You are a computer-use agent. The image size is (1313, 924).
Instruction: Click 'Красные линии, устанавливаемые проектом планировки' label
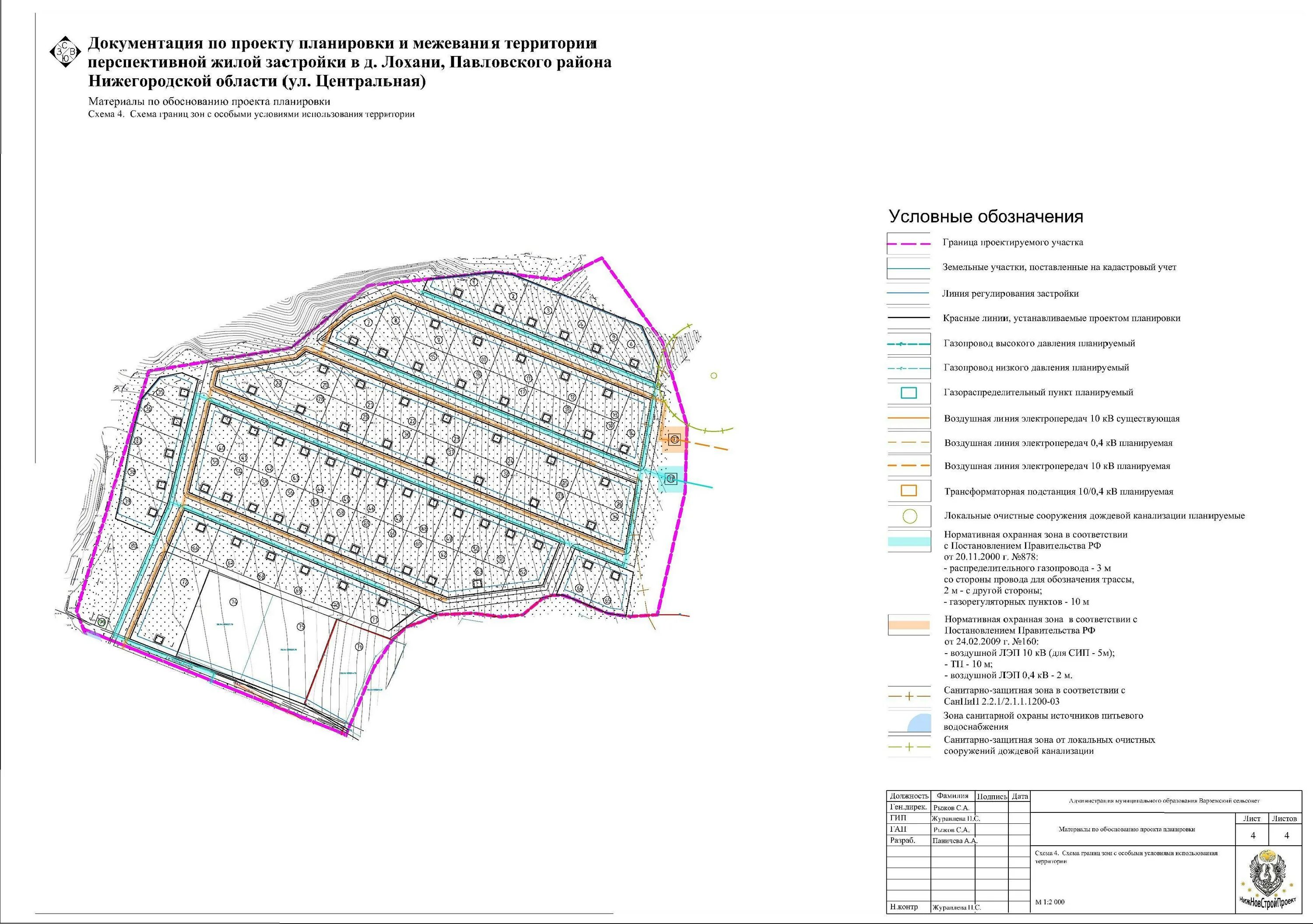(x=1061, y=318)
